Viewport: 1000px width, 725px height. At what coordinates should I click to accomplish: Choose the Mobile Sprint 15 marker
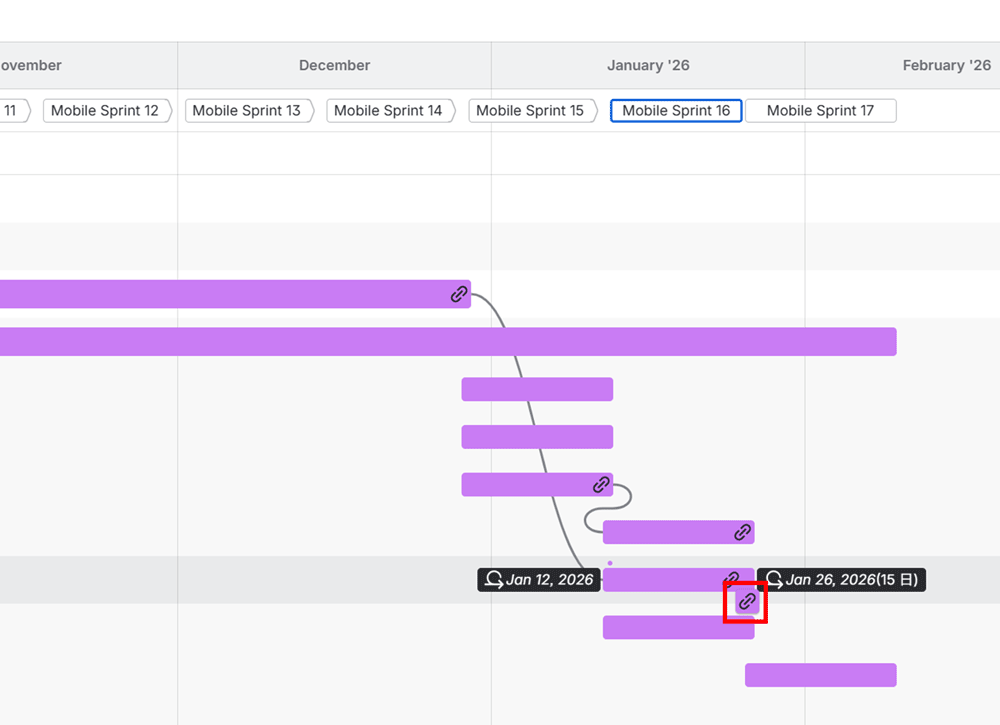point(530,111)
